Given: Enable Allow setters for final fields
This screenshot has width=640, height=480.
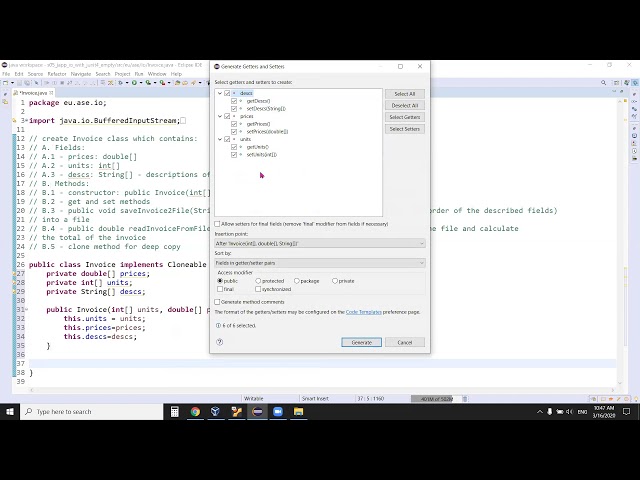Looking at the screenshot, I should (218, 224).
